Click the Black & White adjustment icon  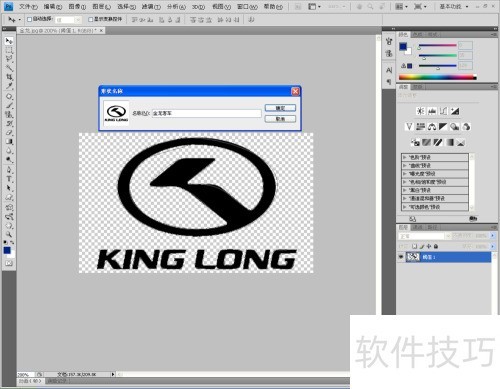point(443,127)
